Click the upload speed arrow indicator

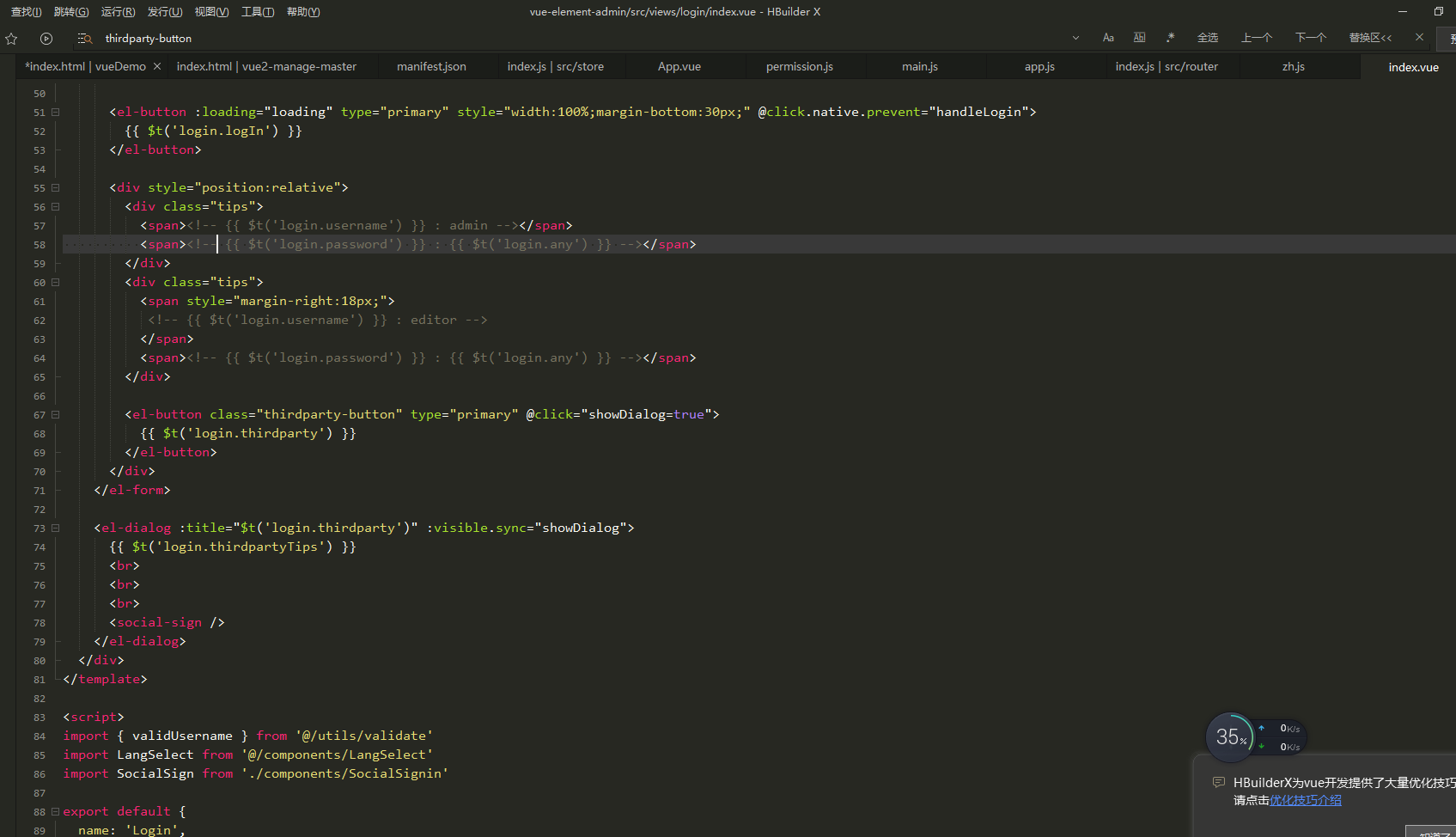pos(1261,728)
